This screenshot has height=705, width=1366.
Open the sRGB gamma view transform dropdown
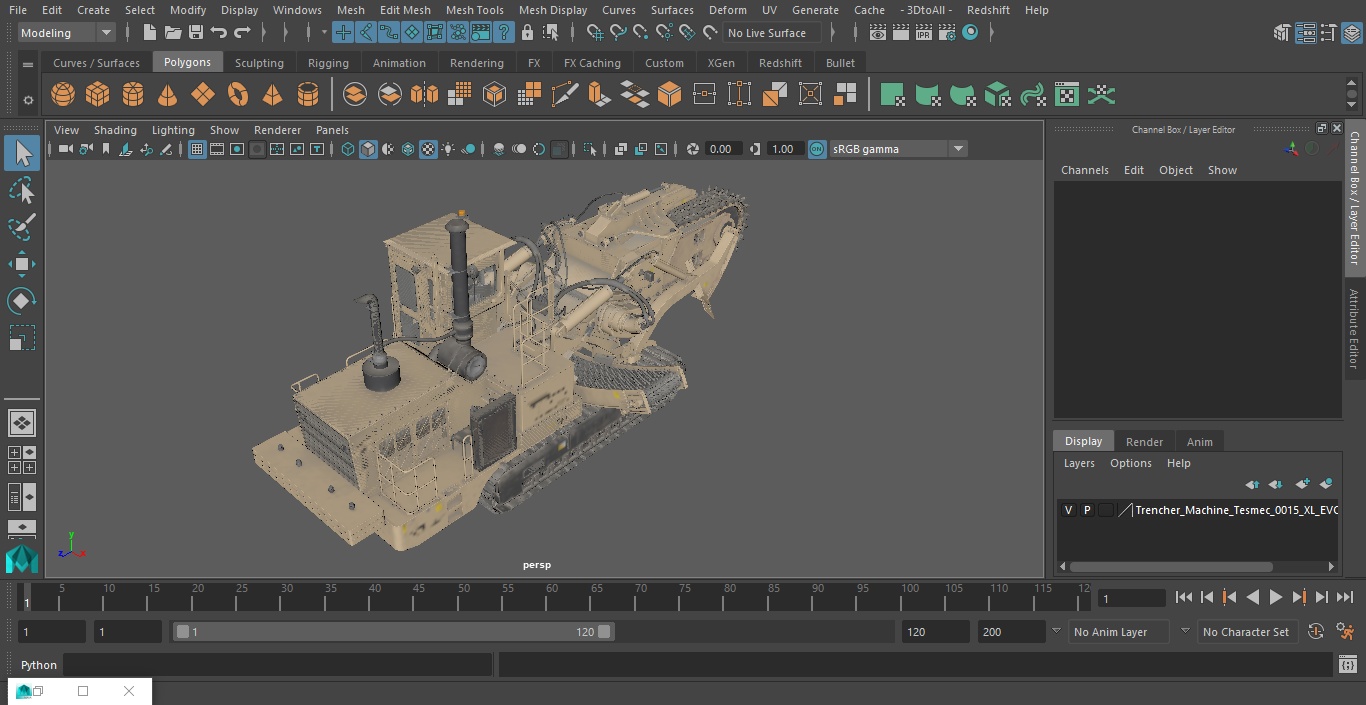(898, 149)
